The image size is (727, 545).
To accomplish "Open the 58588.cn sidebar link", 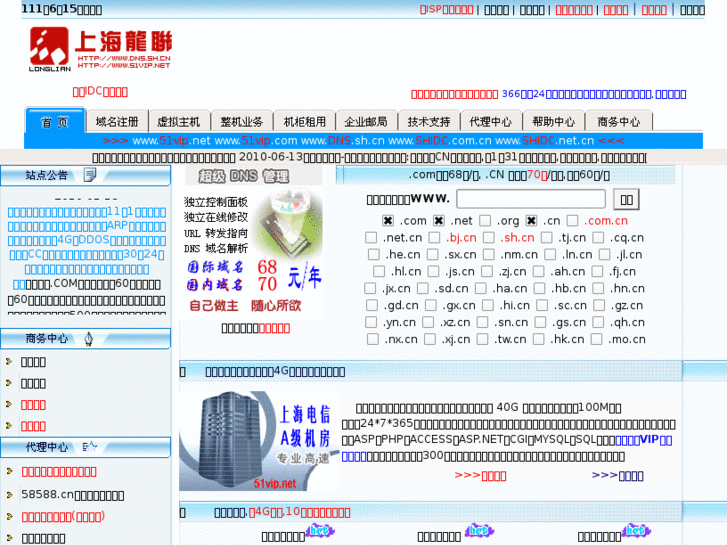I will [73, 495].
